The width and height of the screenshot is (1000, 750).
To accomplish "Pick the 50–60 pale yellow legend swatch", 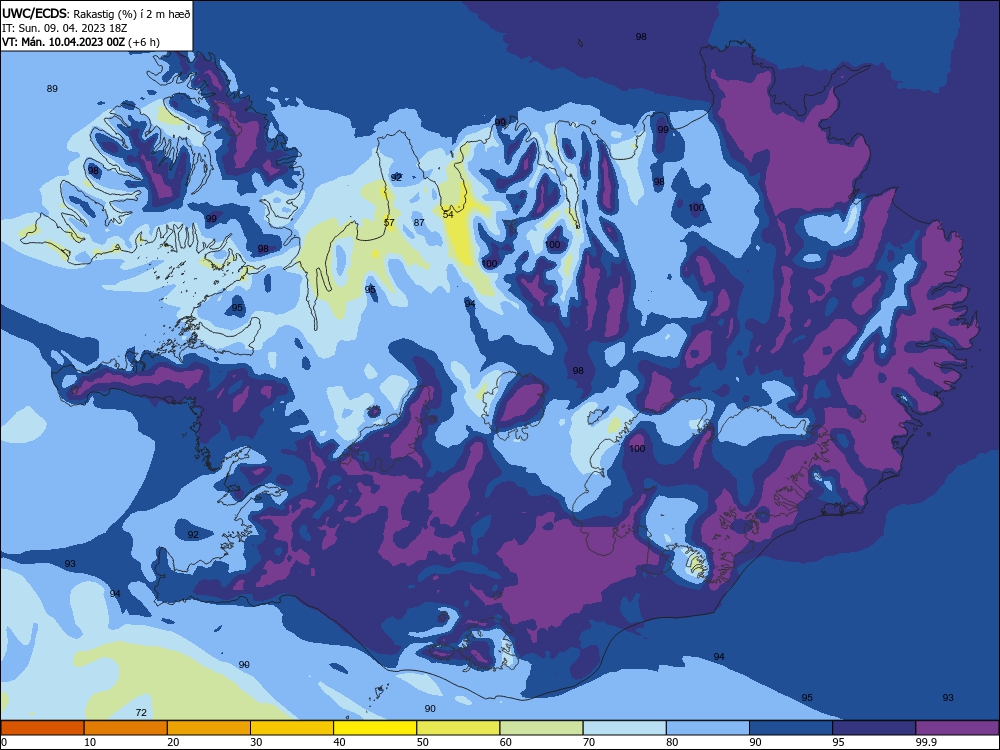I will coord(458,728).
